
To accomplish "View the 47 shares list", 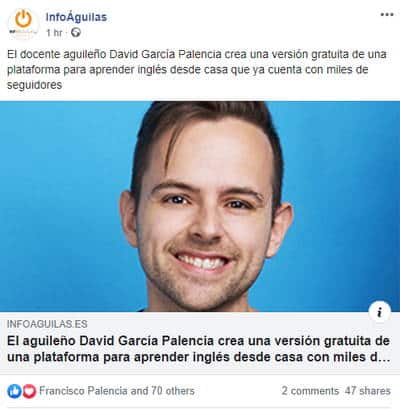I will [368, 391].
